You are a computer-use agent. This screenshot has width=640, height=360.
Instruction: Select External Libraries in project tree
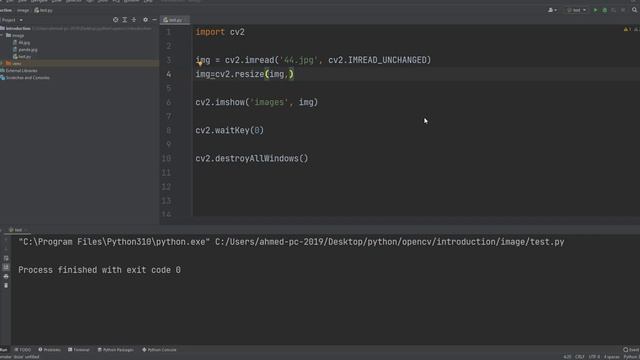(21, 70)
